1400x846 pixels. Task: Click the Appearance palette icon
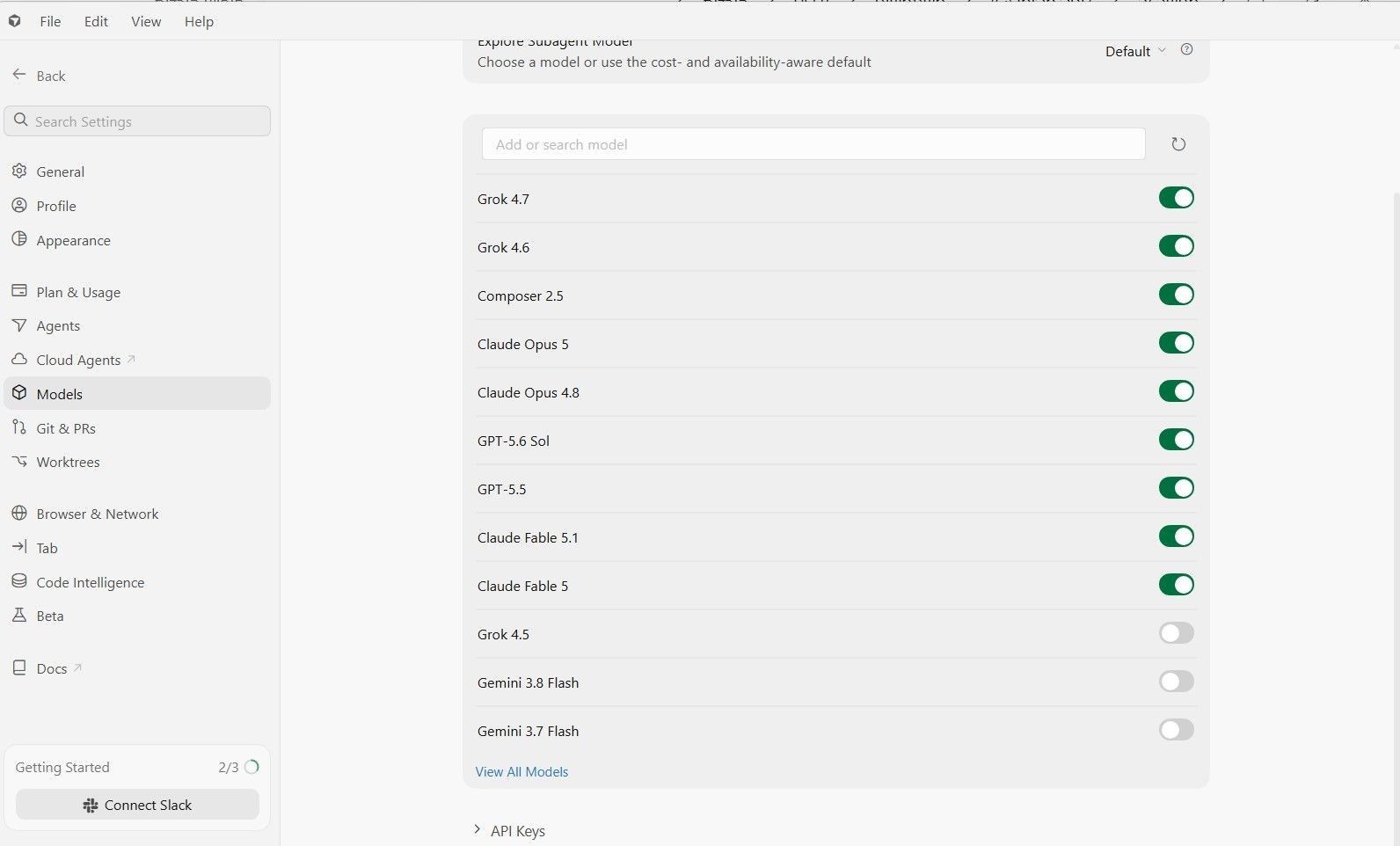click(x=19, y=239)
